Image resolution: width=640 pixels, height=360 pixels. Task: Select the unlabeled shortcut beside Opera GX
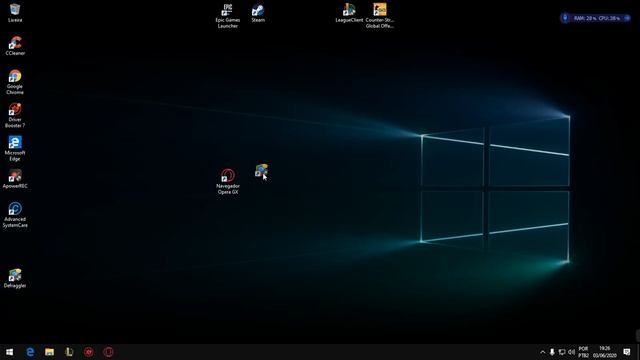[x=261, y=171]
